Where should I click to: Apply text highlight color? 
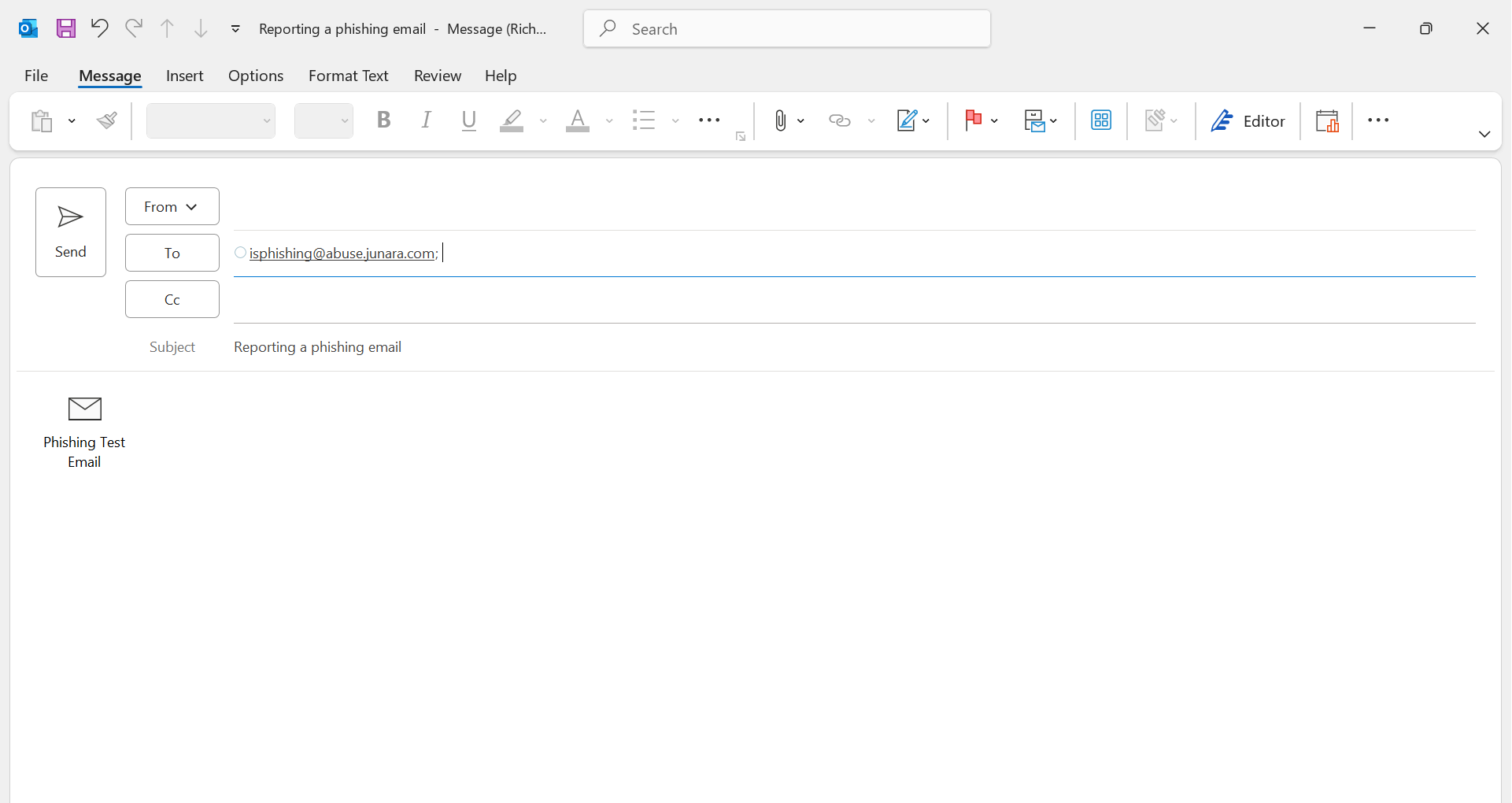point(512,120)
